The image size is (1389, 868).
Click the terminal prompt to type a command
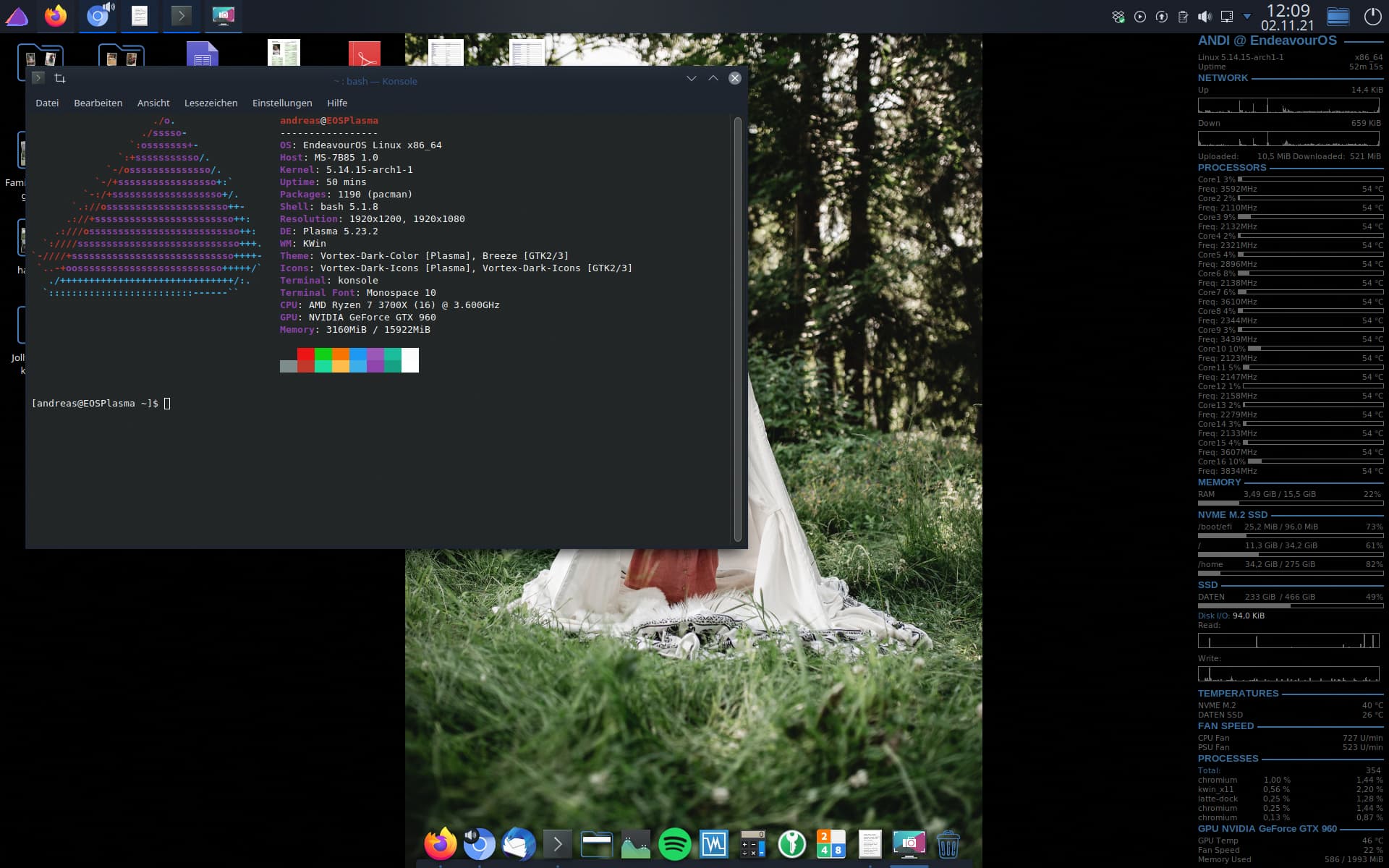[x=169, y=404]
